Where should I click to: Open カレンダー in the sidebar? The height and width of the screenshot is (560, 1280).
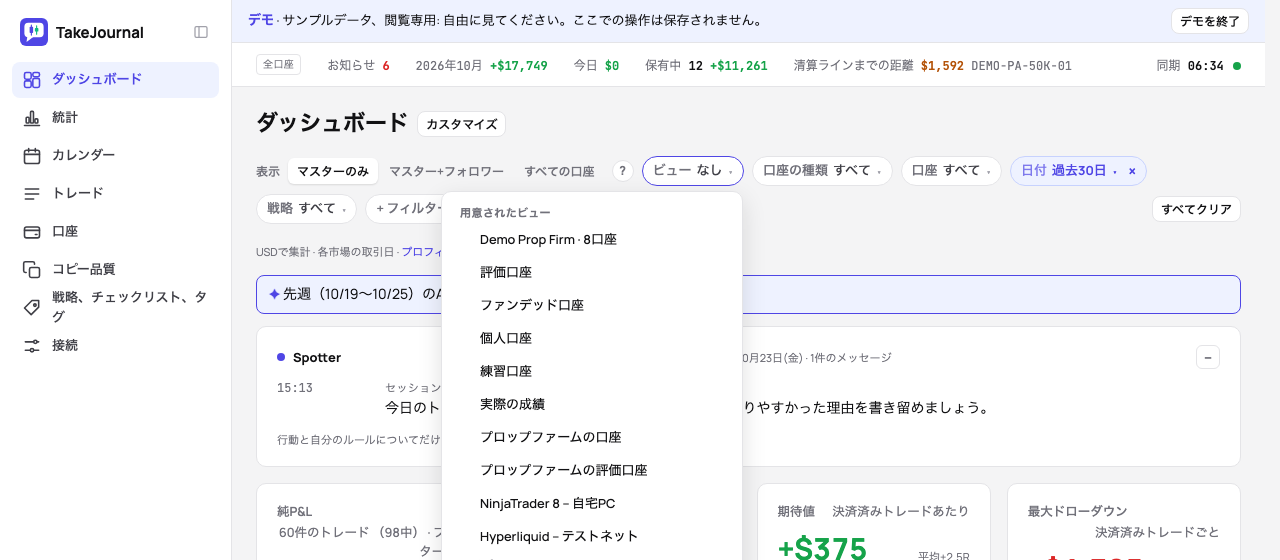[x=115, y=156]
